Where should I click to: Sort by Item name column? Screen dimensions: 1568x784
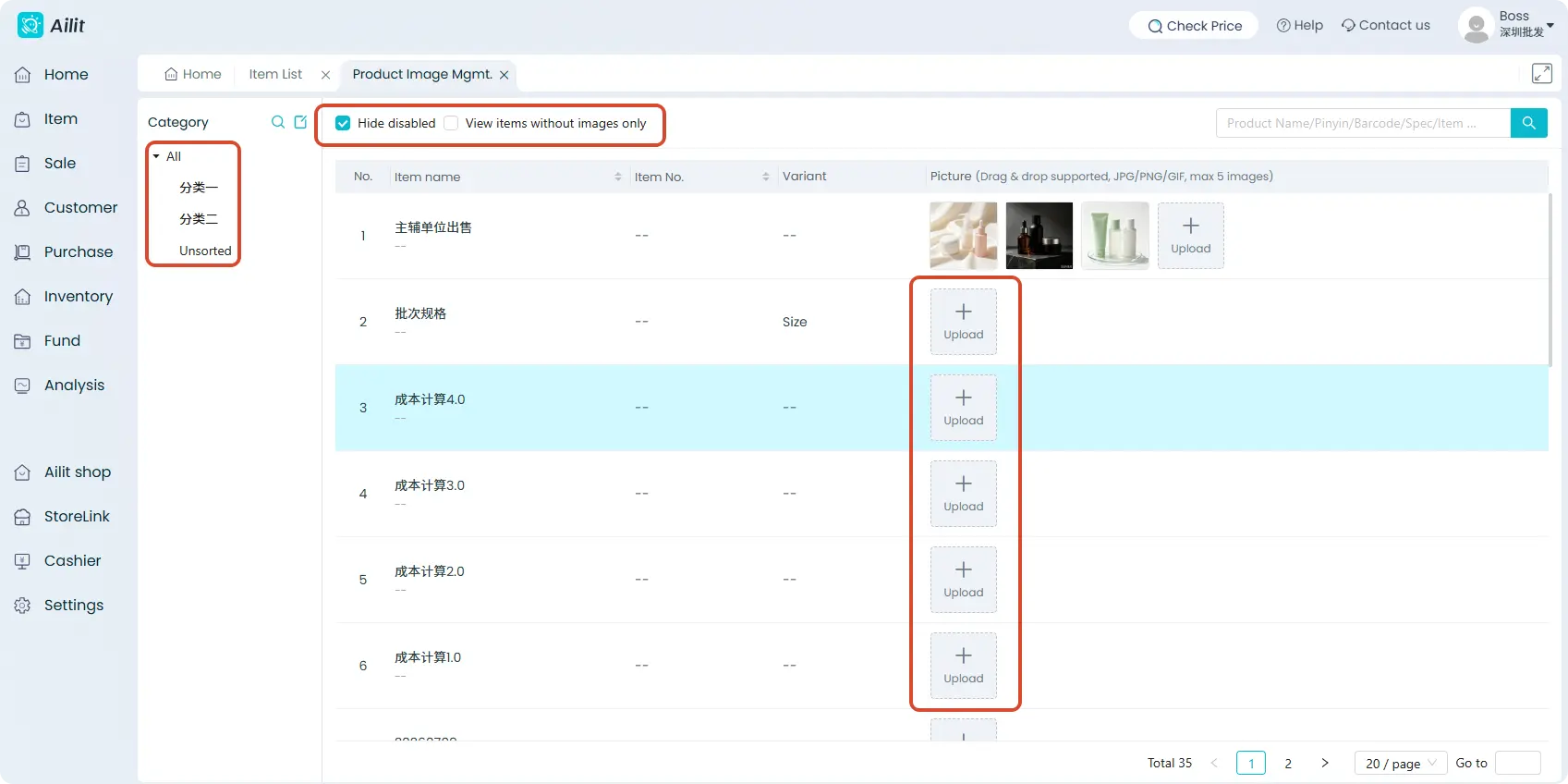tap(618, 177)
